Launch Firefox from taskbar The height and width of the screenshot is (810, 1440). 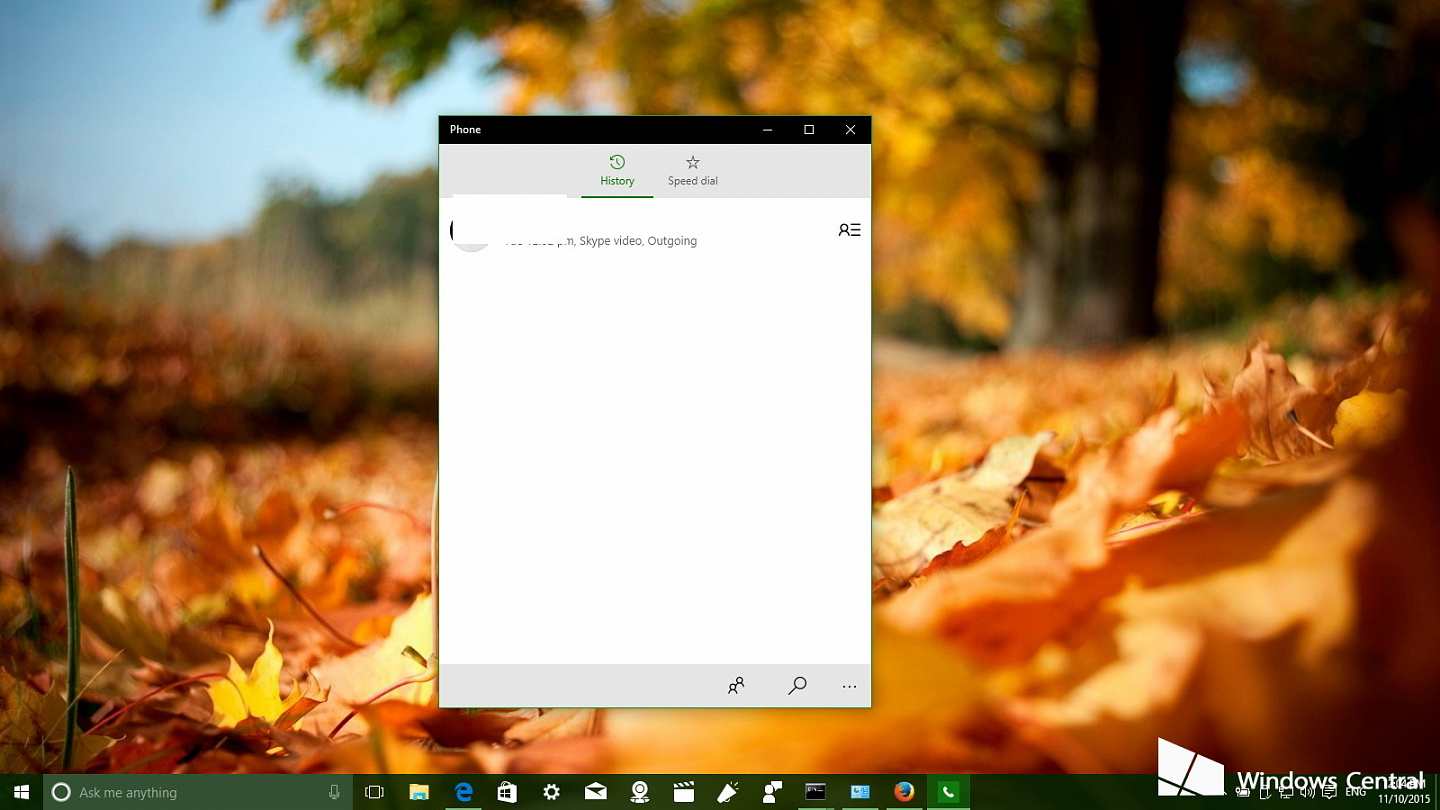coord(904,792)
